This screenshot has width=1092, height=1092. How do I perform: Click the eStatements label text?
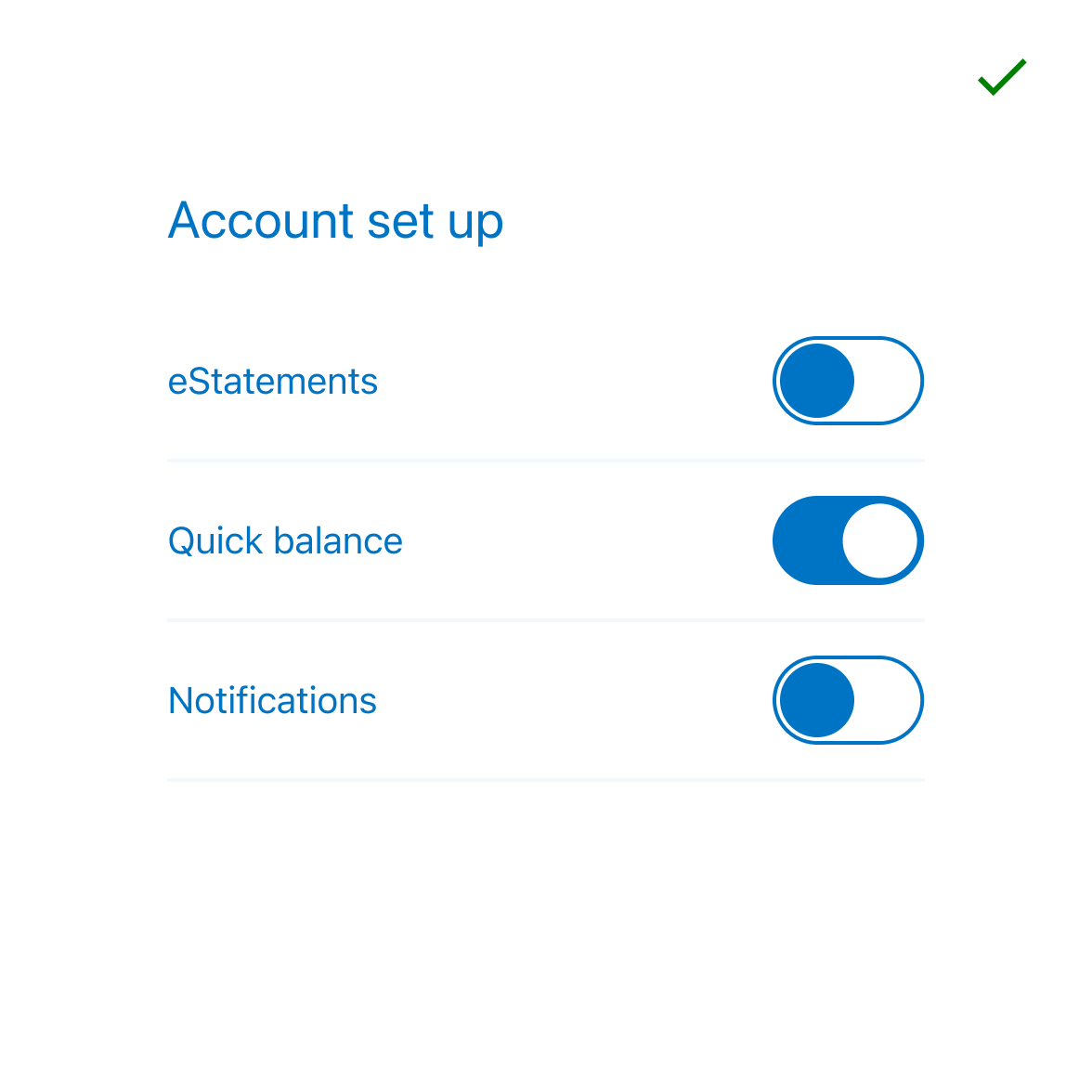[272, 382]
